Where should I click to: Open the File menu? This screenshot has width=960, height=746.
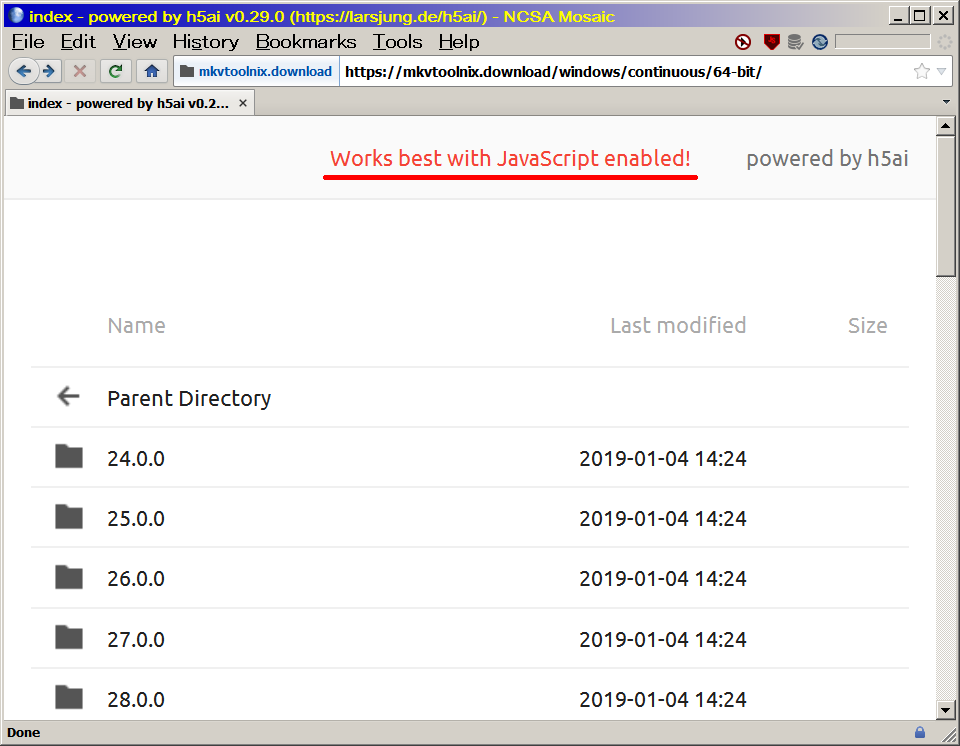pos(28,42)
